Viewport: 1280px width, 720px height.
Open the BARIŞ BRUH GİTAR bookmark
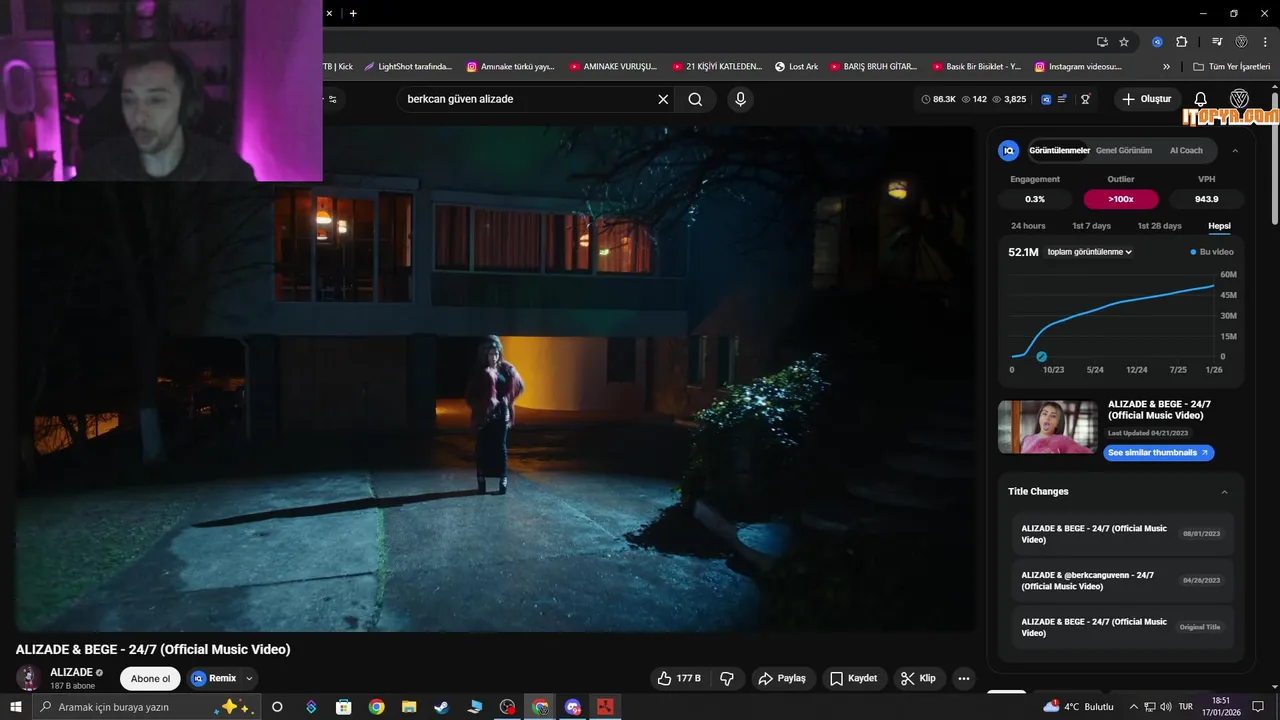point(873,67)
